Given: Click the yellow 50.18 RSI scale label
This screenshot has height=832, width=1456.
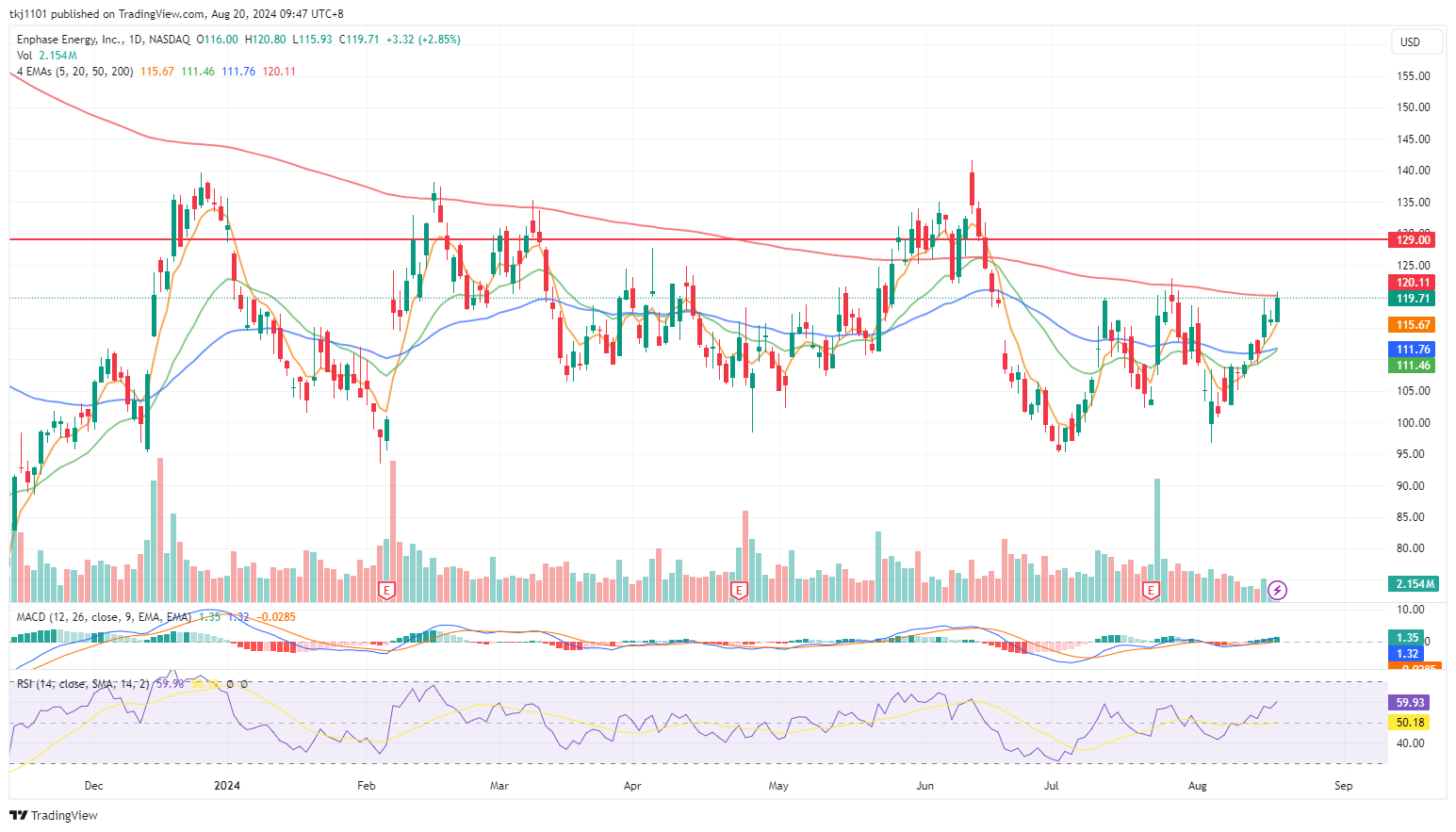Looking at the screenshot, I should (x=1409, y=723).
